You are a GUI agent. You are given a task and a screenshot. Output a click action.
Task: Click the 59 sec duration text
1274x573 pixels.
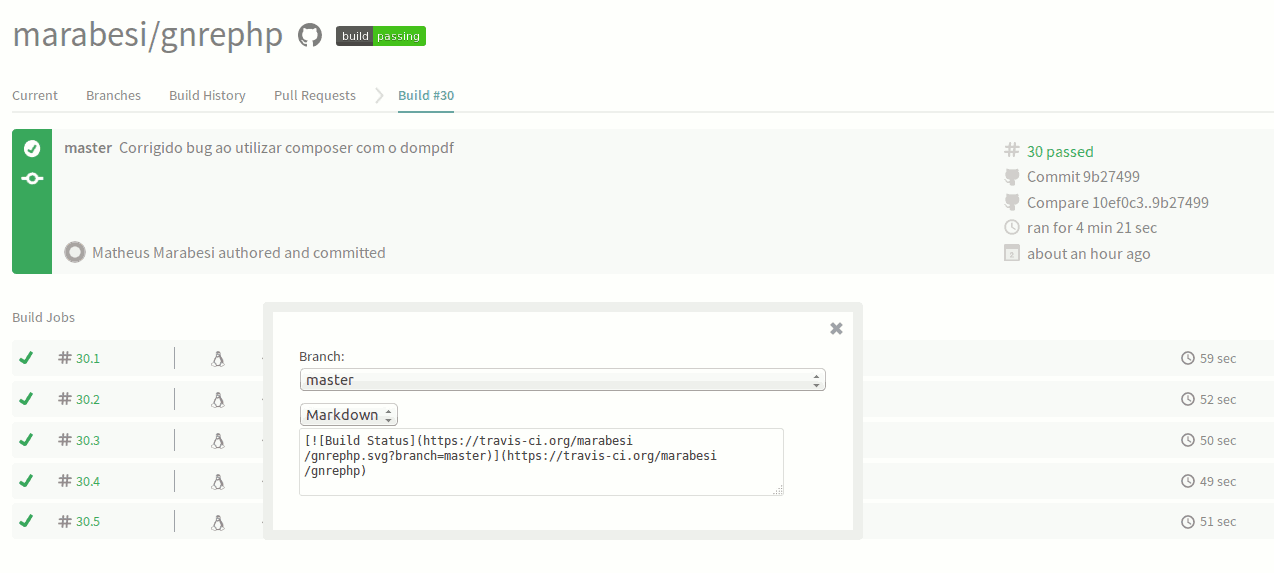(x=1218, y=358)
